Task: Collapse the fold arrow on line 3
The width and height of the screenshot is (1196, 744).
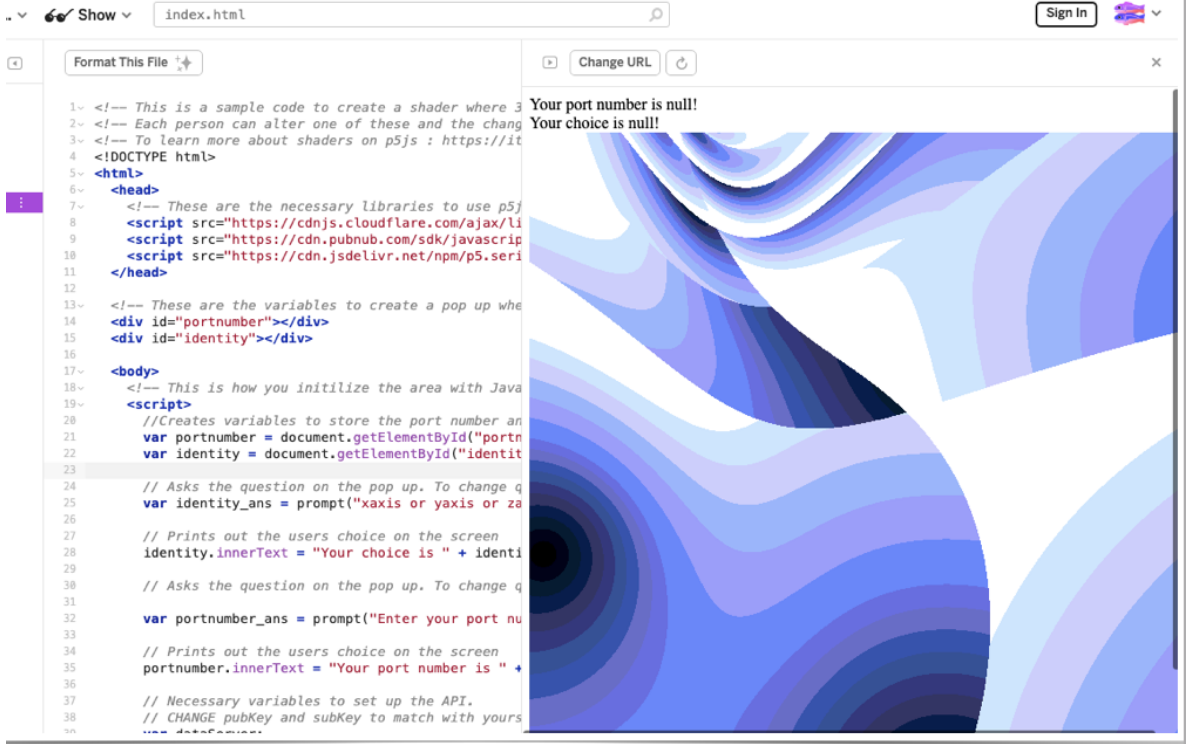Action: tap(81, 140)
